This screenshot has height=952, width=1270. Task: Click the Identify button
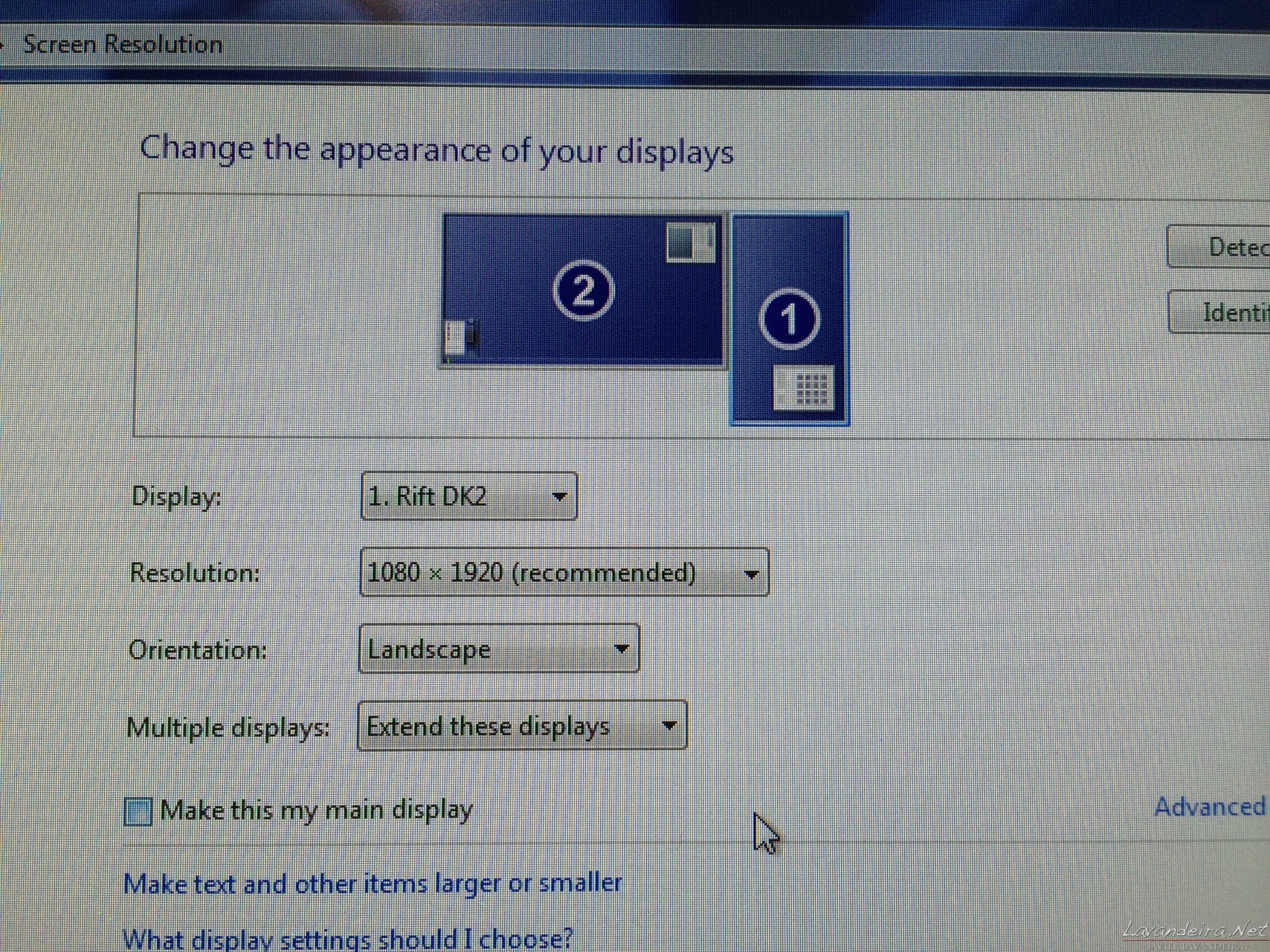click(1219, 312)
